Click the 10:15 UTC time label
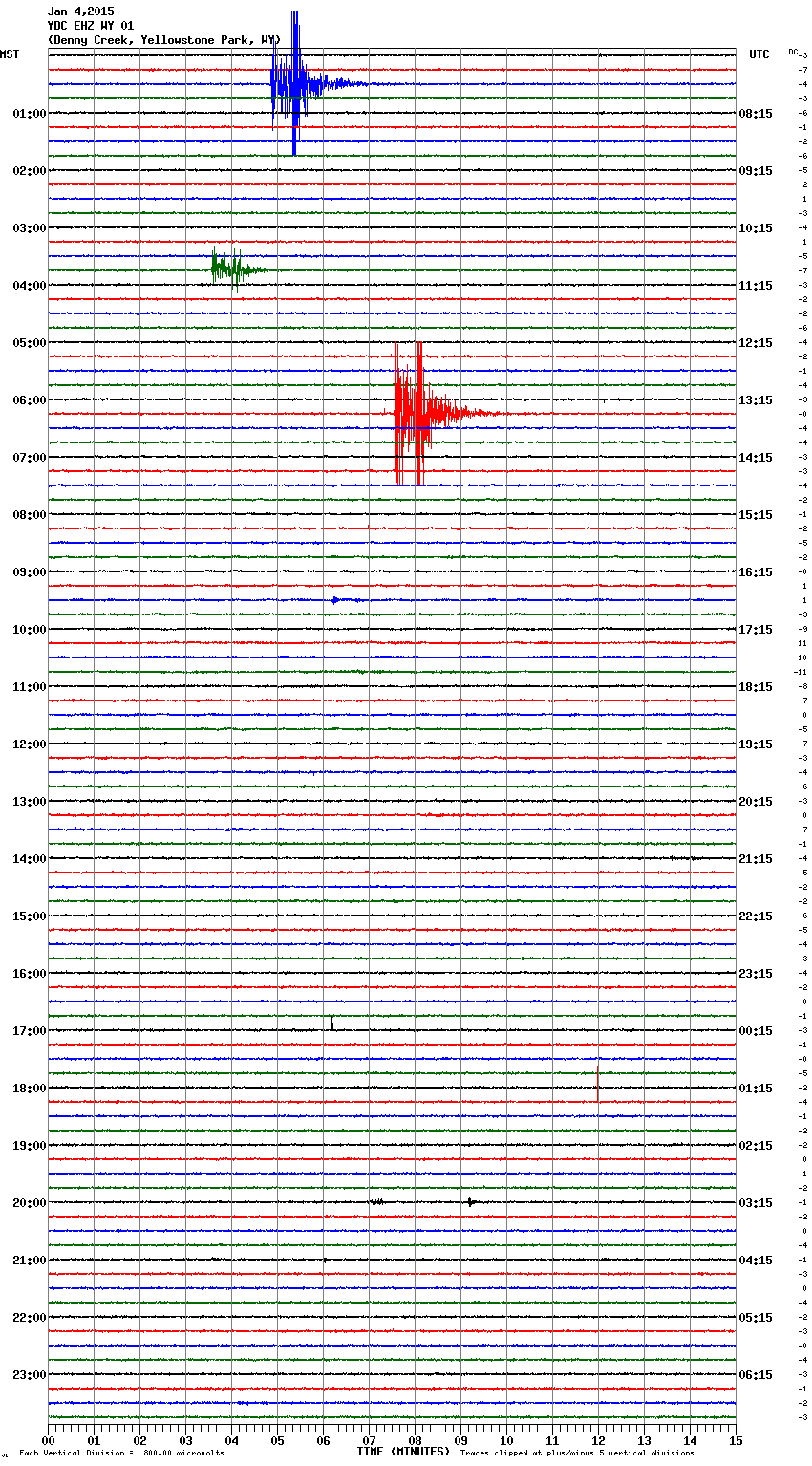The height and width of the screenshot is (1466, 812). coord(756,228)
